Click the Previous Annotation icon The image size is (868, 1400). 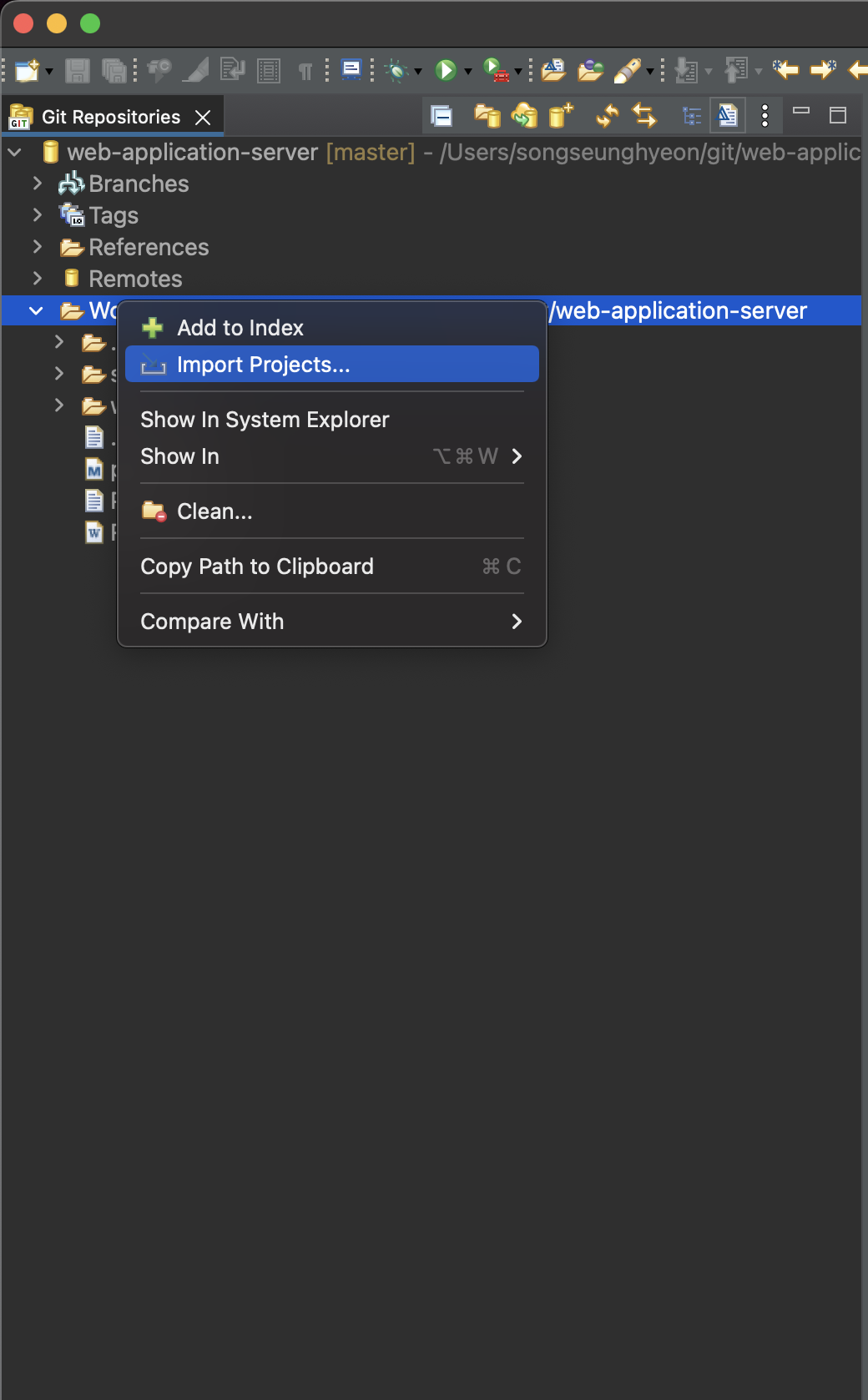pos(736,70)
